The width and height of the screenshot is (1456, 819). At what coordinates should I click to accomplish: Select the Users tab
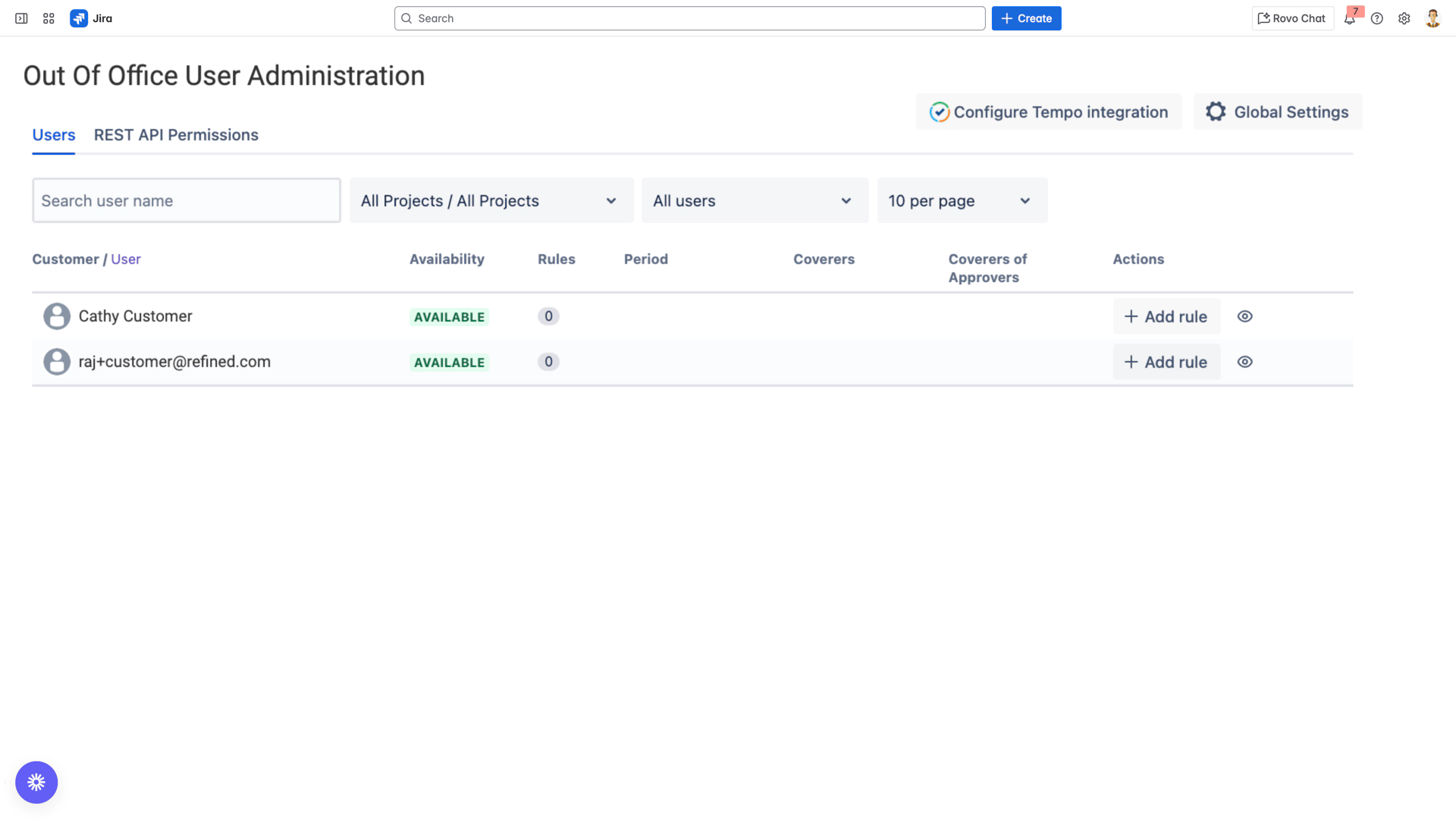[53, 135]
